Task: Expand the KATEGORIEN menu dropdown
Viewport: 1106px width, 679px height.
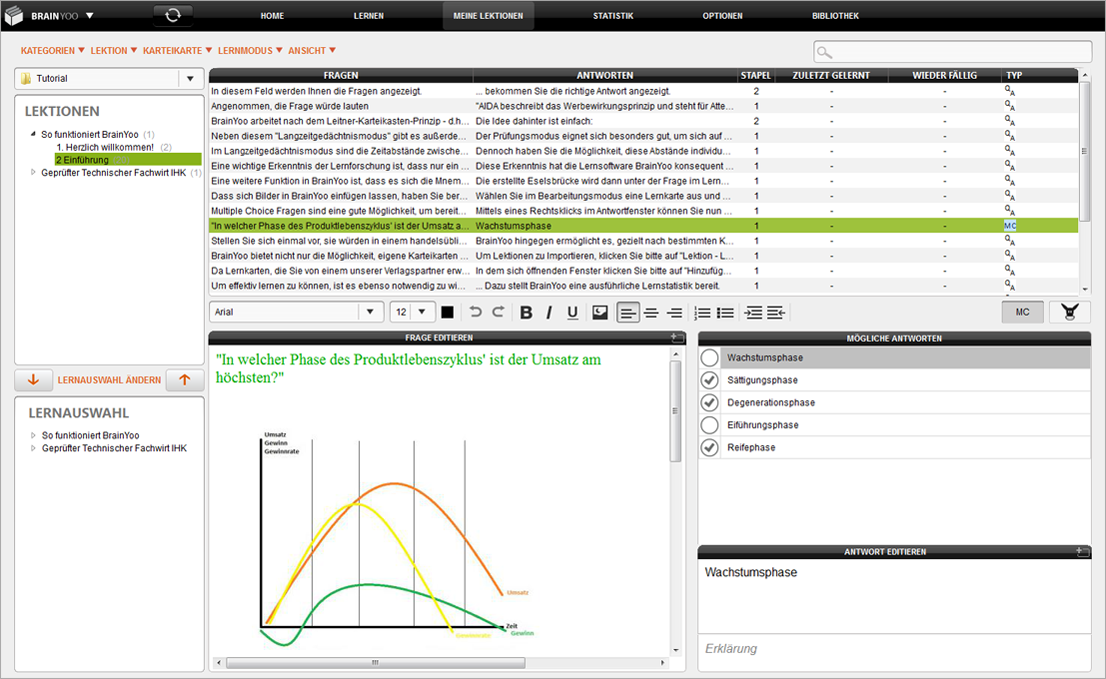Action: [x=48, y=50]
